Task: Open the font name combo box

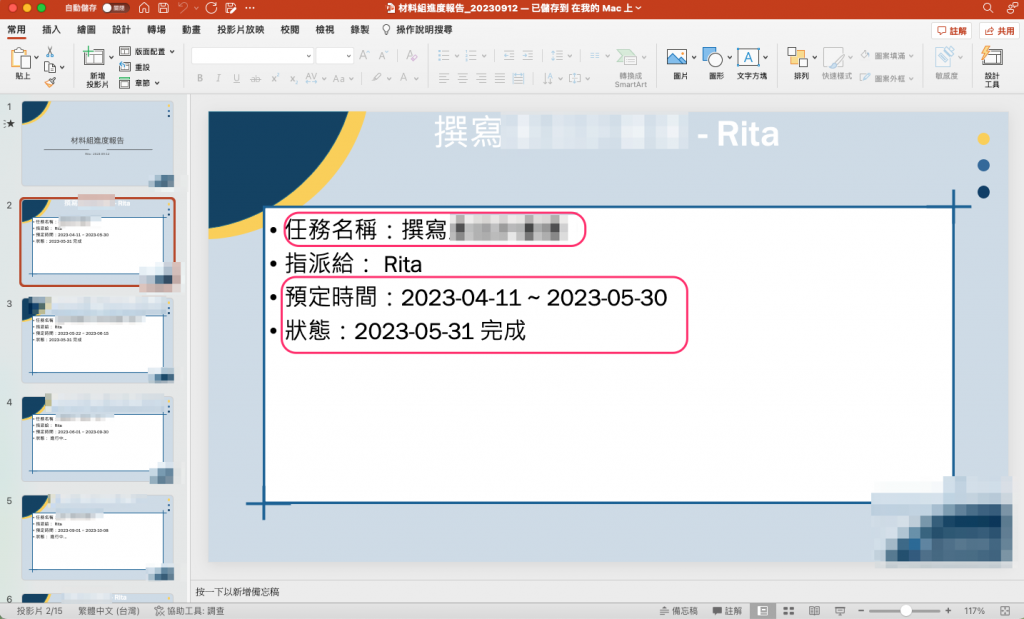Action: click(252, 56)
